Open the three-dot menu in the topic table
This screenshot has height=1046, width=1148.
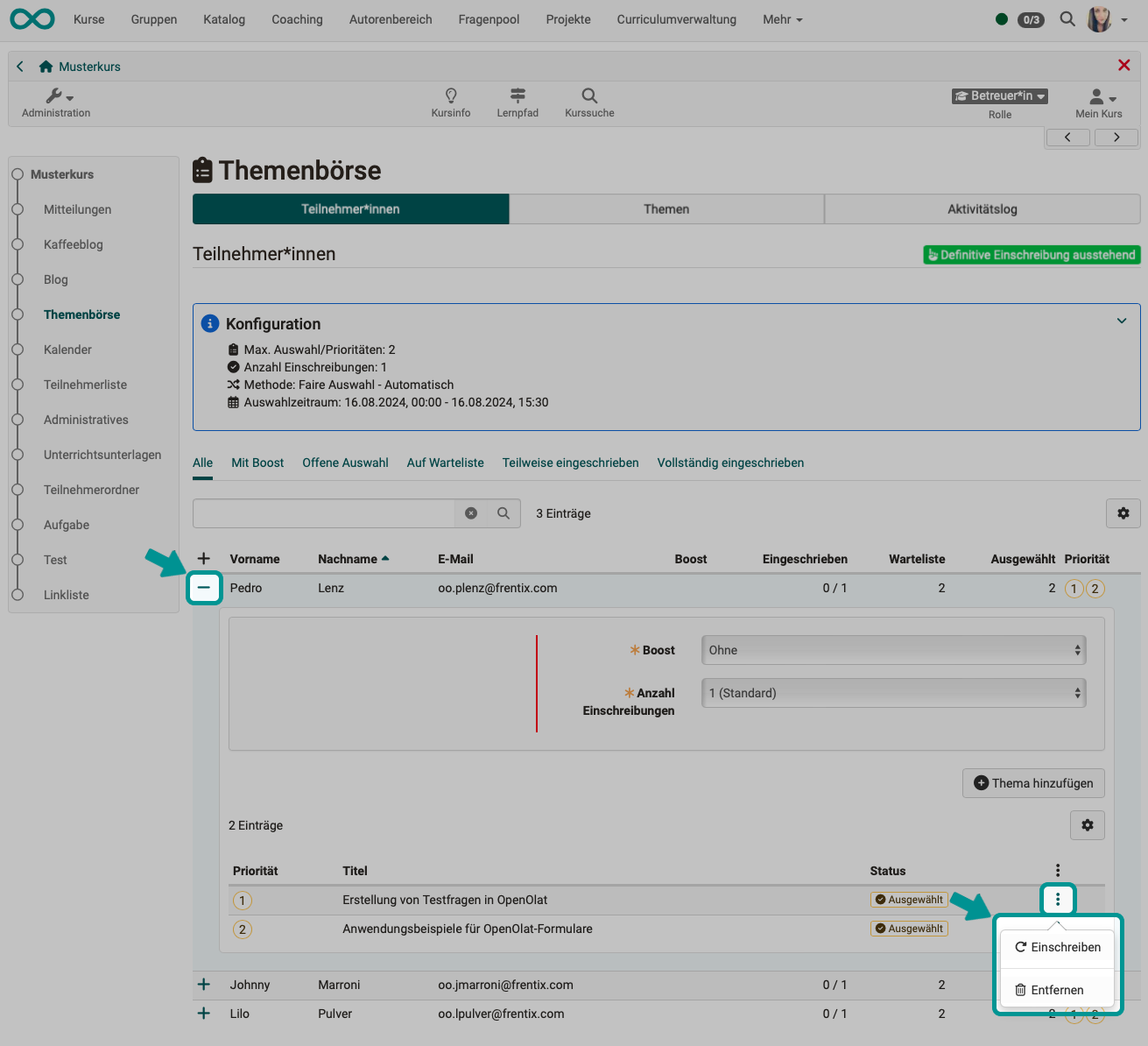1057,899
